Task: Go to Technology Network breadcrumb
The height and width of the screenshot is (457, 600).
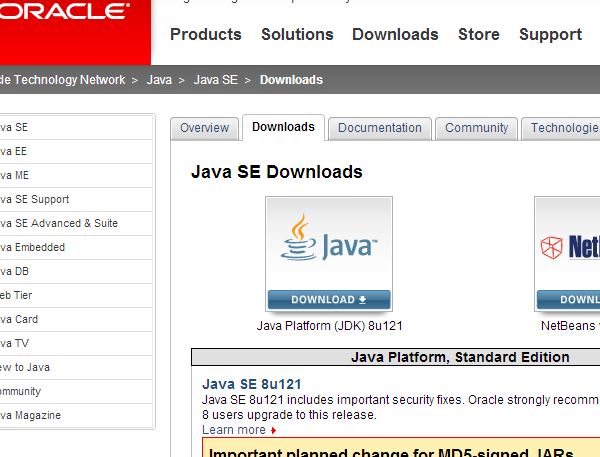Action: point(63,80)
